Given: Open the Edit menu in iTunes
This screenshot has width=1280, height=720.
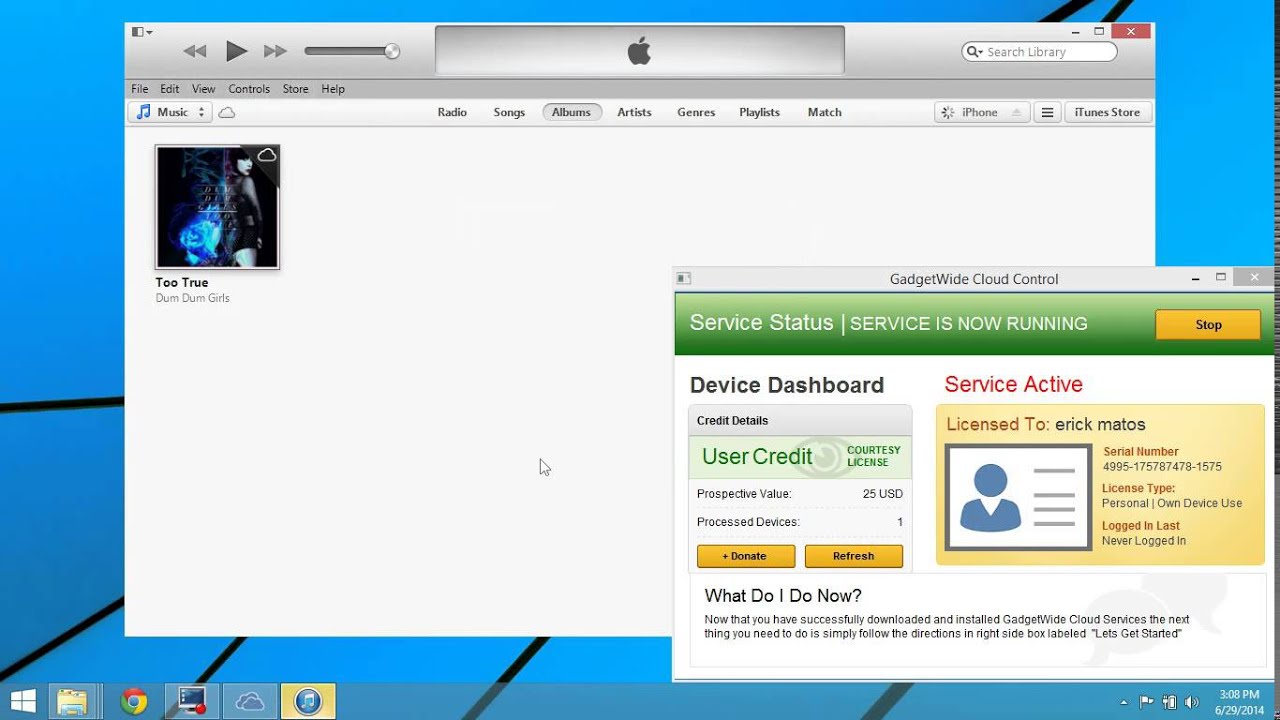Looking at the screenshot, I should [170, 89].
